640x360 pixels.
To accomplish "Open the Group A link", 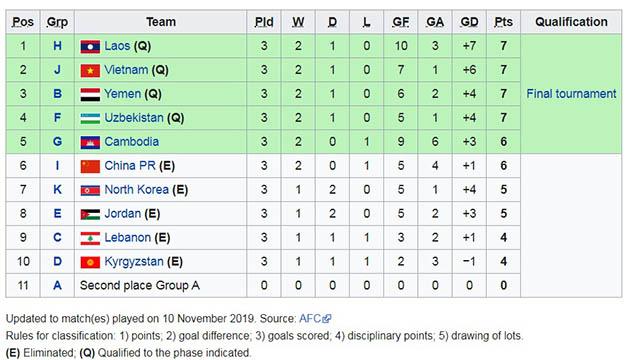I will [x=57, y=285].
